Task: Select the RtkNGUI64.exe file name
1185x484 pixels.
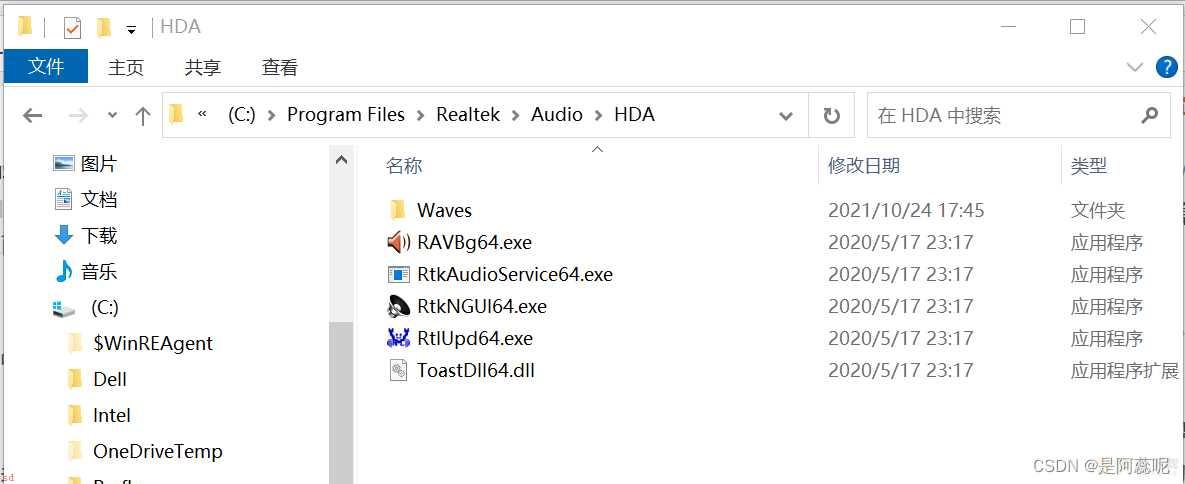Action: [x=481, y=306]
